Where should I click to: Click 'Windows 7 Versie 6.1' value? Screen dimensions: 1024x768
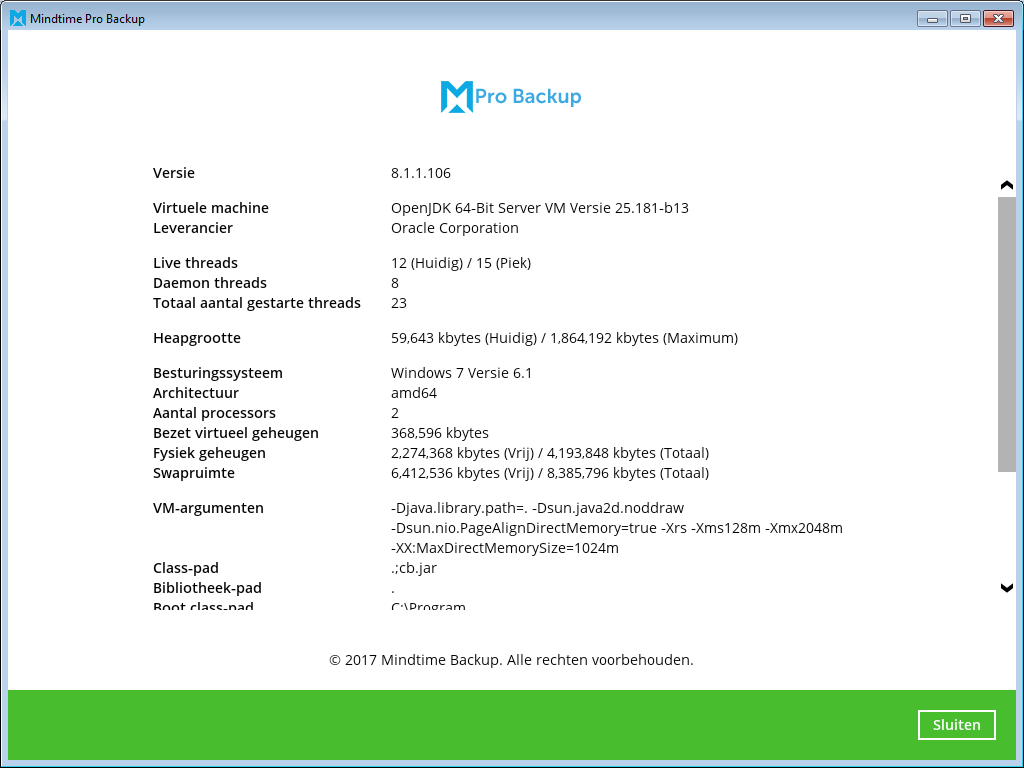461,373
